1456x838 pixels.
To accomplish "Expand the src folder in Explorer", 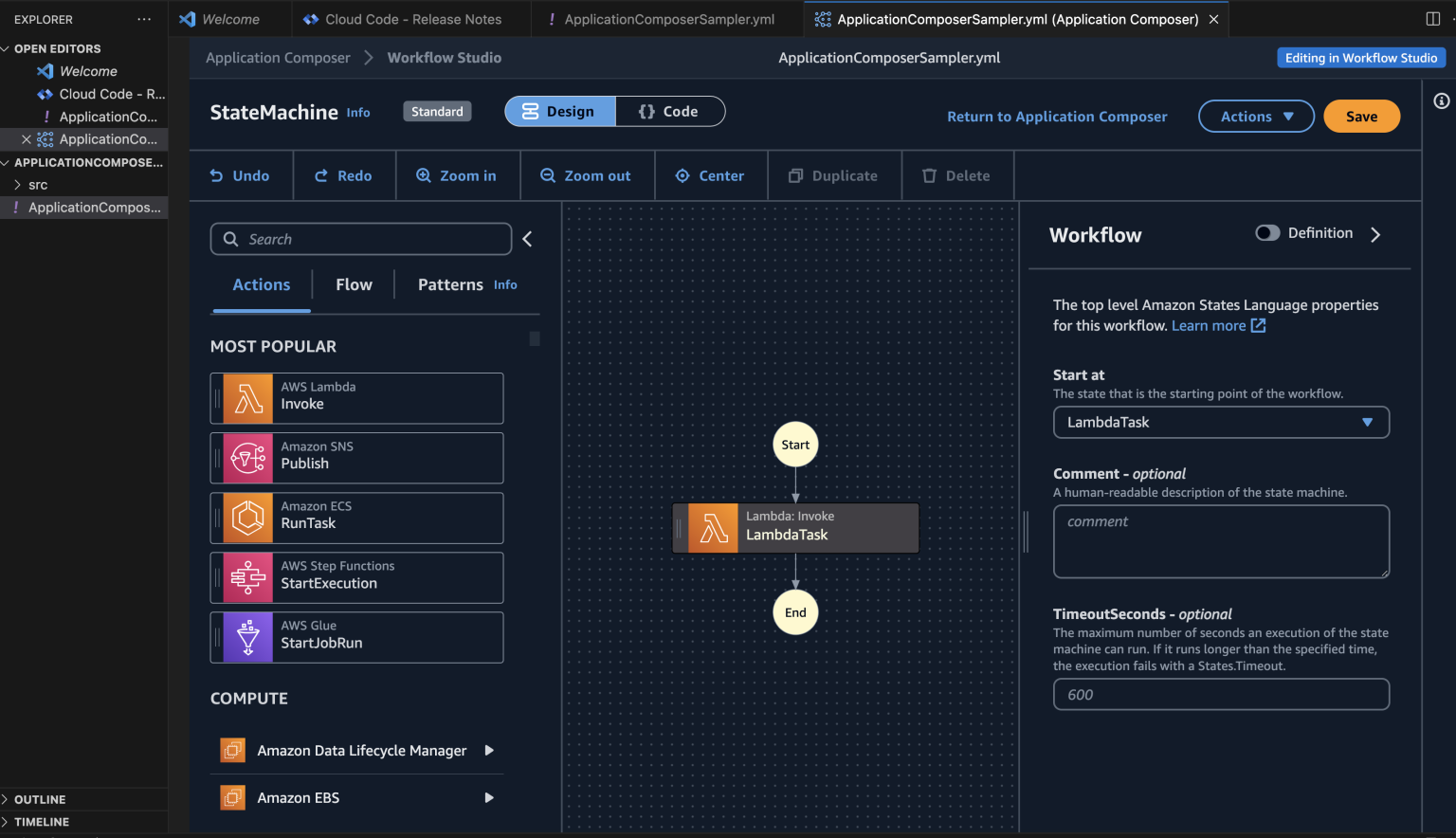I will [38, 184].
